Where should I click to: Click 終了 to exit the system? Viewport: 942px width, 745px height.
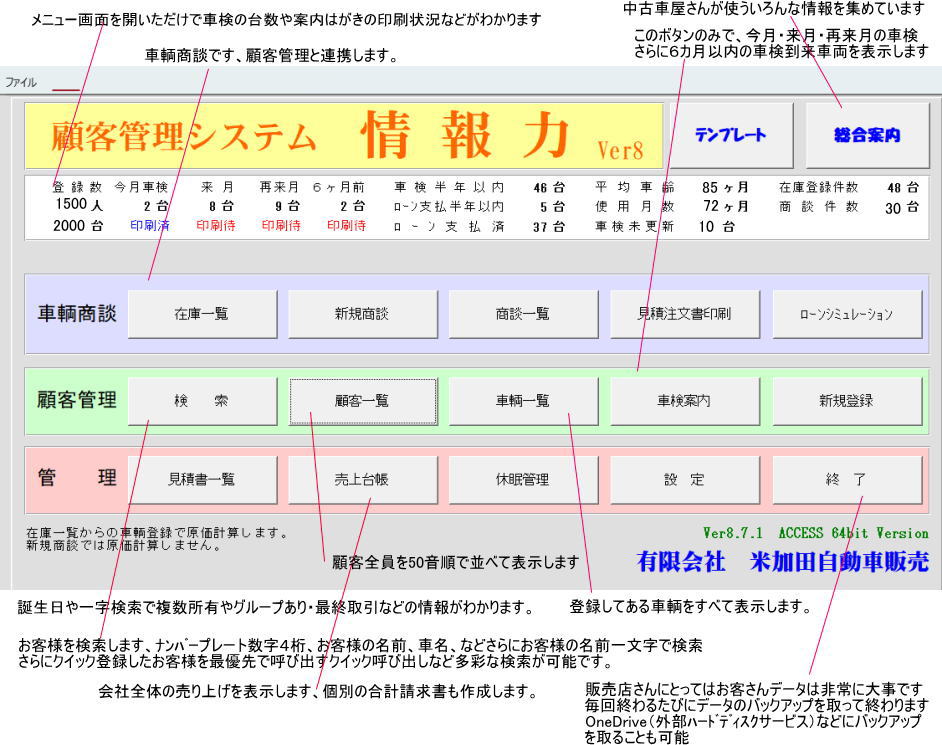click(846, 480)
